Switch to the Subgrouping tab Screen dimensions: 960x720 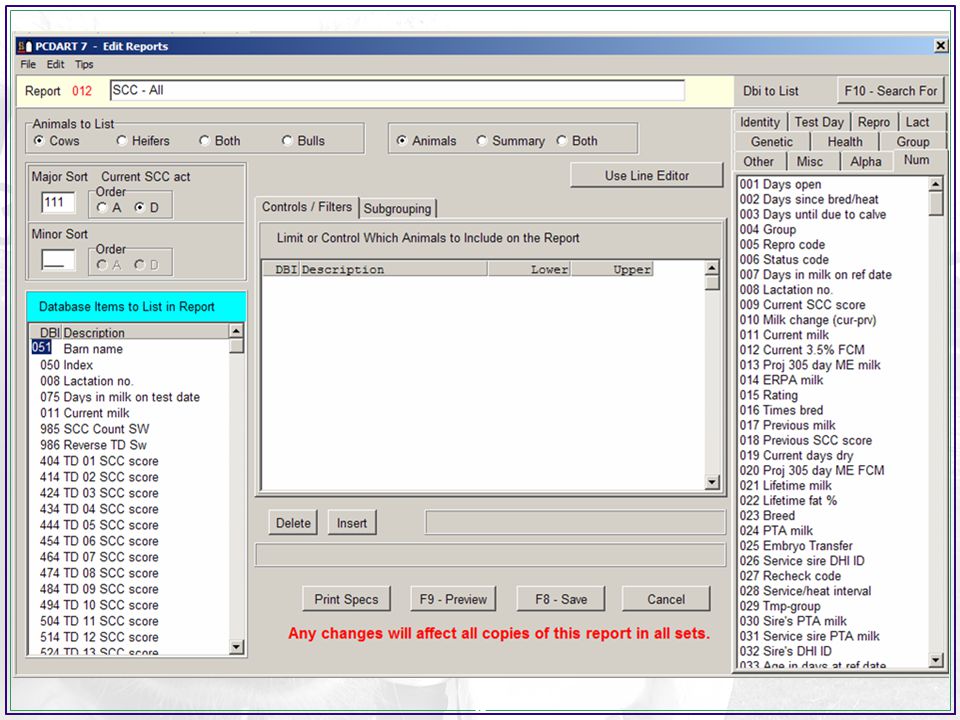tap(397, 208)
